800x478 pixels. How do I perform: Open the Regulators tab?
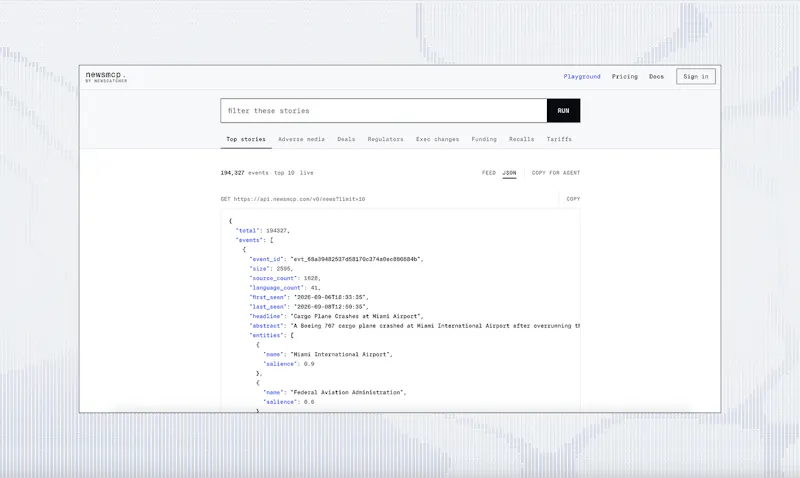coord(385,139)
